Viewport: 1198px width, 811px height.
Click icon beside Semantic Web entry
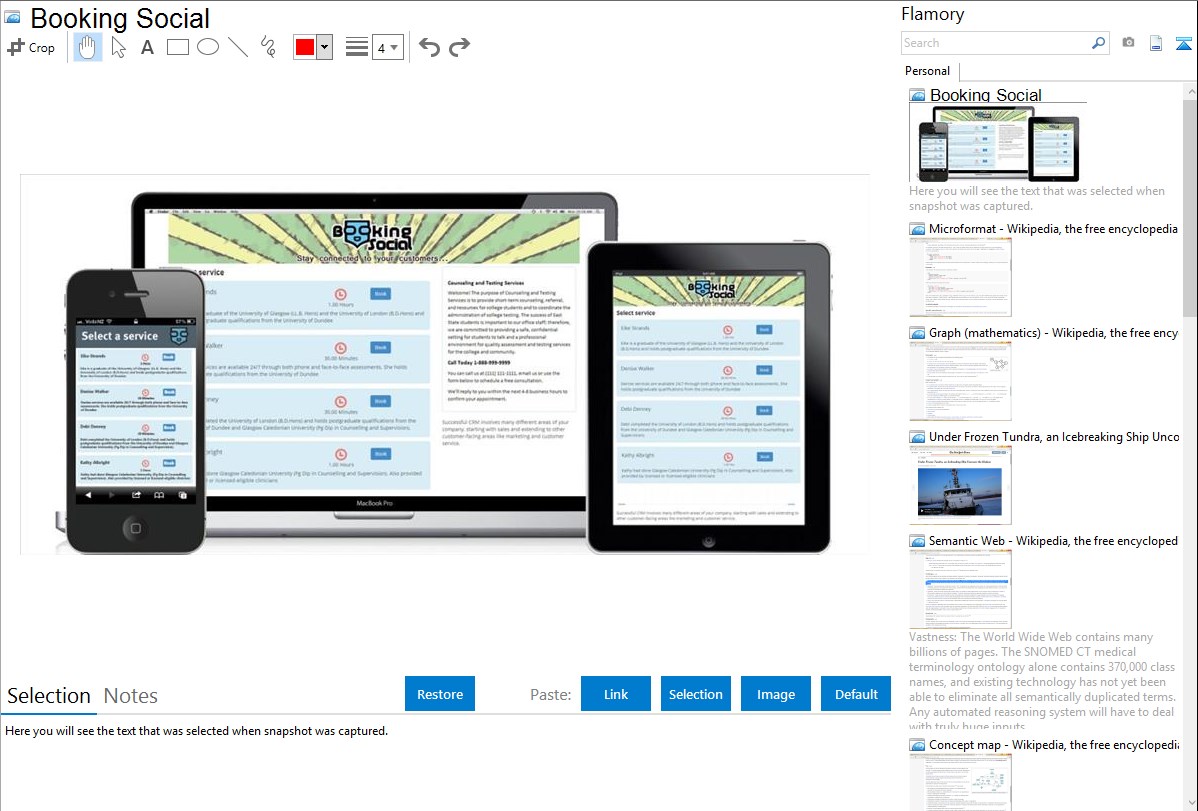[x=917, y=540]
